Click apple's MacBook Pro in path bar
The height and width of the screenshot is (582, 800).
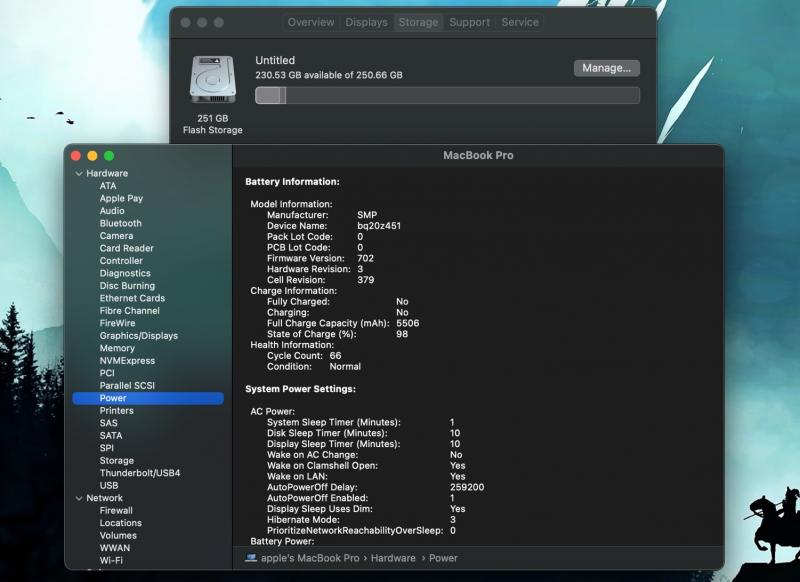310,558
